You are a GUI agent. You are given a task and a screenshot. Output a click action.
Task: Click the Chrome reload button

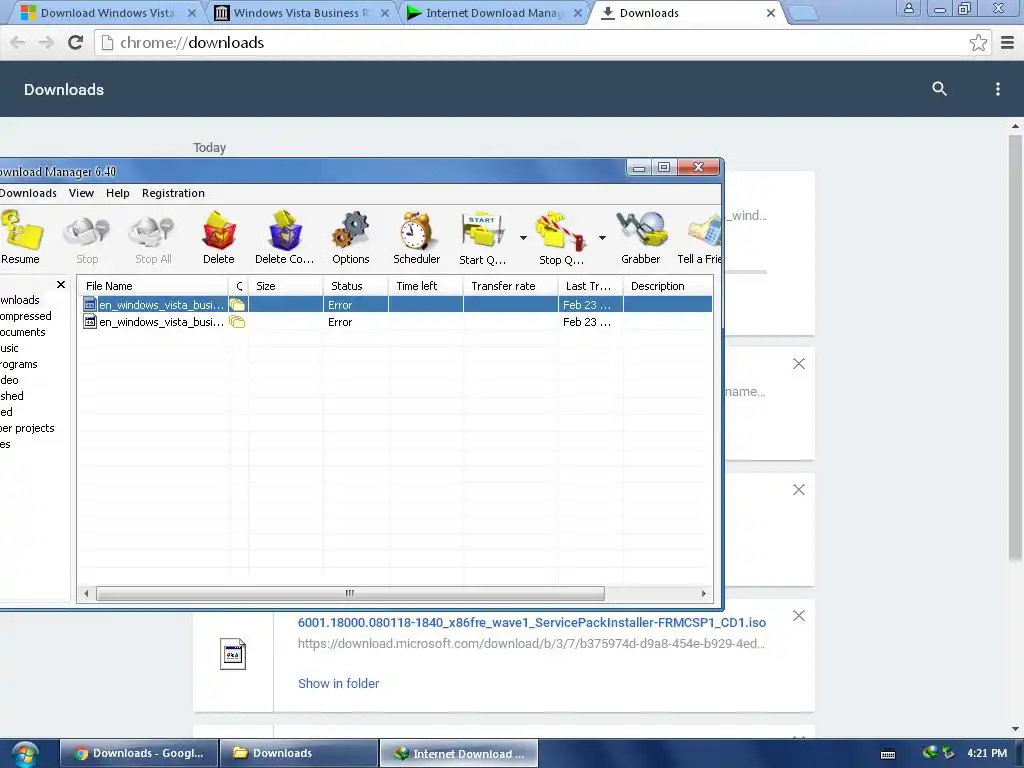pyautogui.click(x=76, y=42)
